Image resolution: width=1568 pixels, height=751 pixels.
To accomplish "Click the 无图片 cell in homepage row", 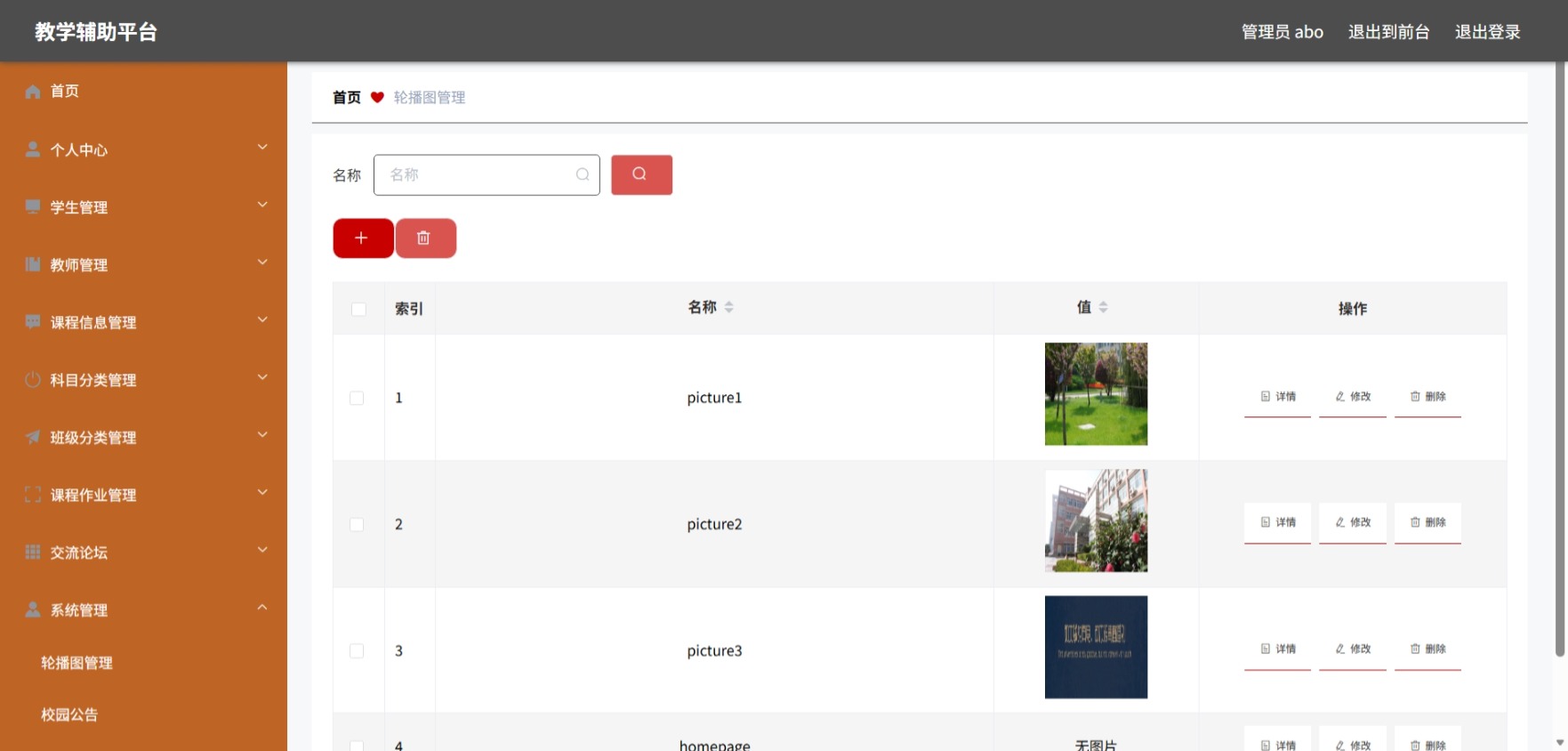I will 1096,746.
